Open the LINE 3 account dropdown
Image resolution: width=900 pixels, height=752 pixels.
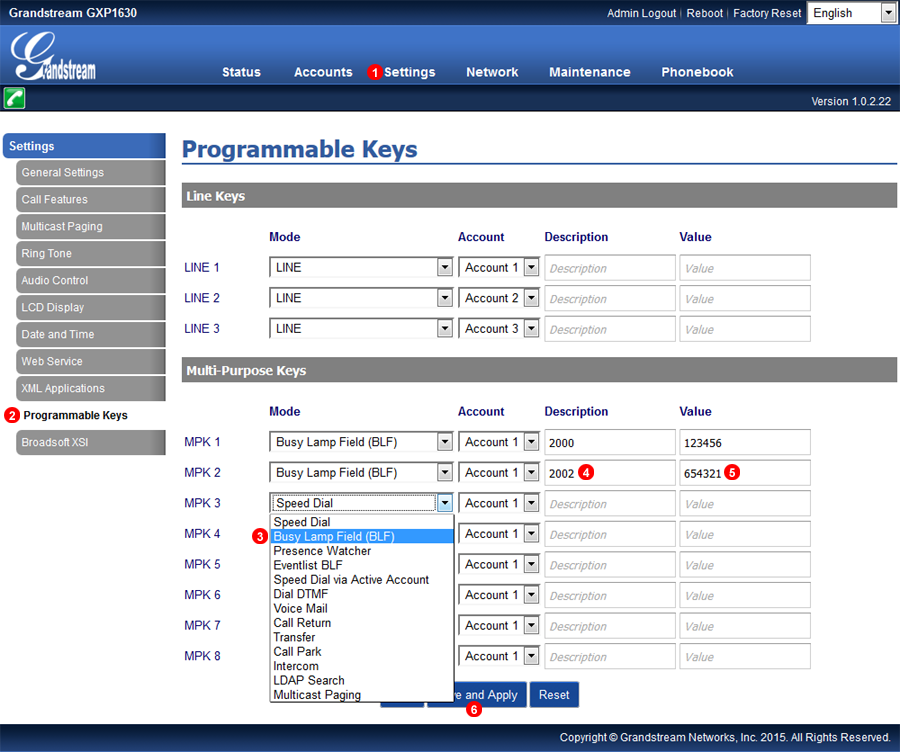point(499,328)
